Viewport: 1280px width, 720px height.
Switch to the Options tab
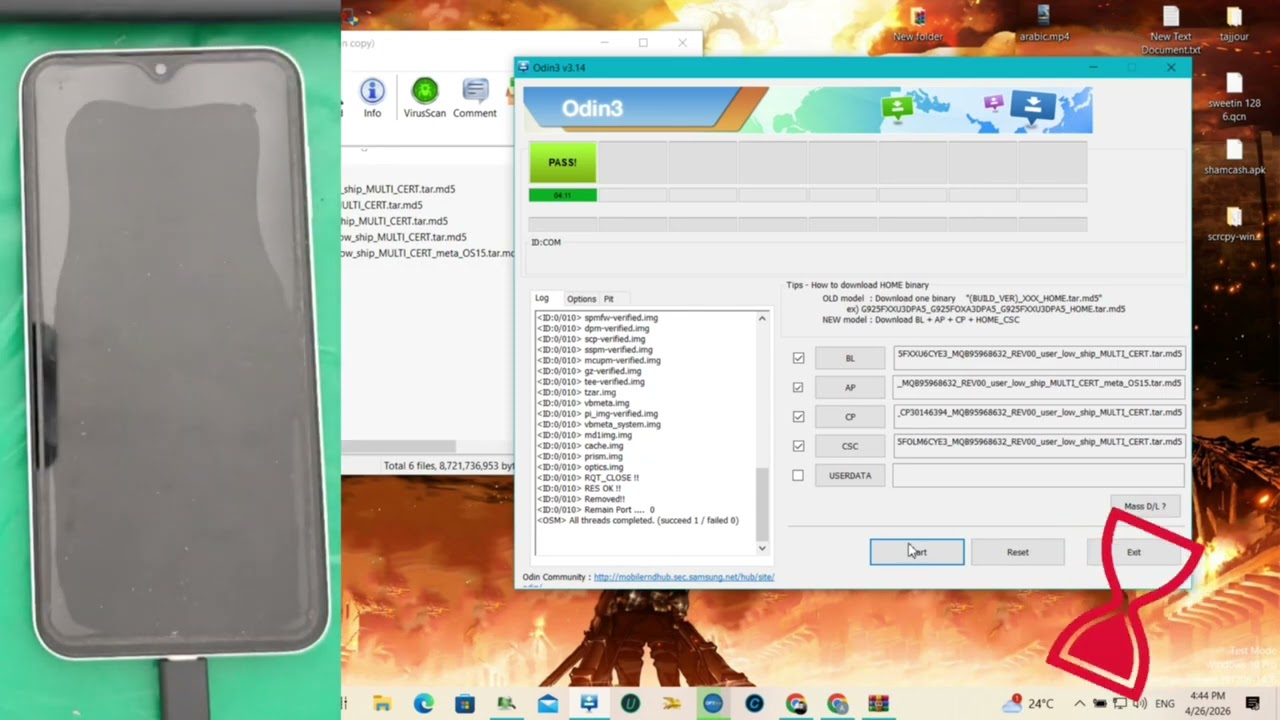point(581,299)
